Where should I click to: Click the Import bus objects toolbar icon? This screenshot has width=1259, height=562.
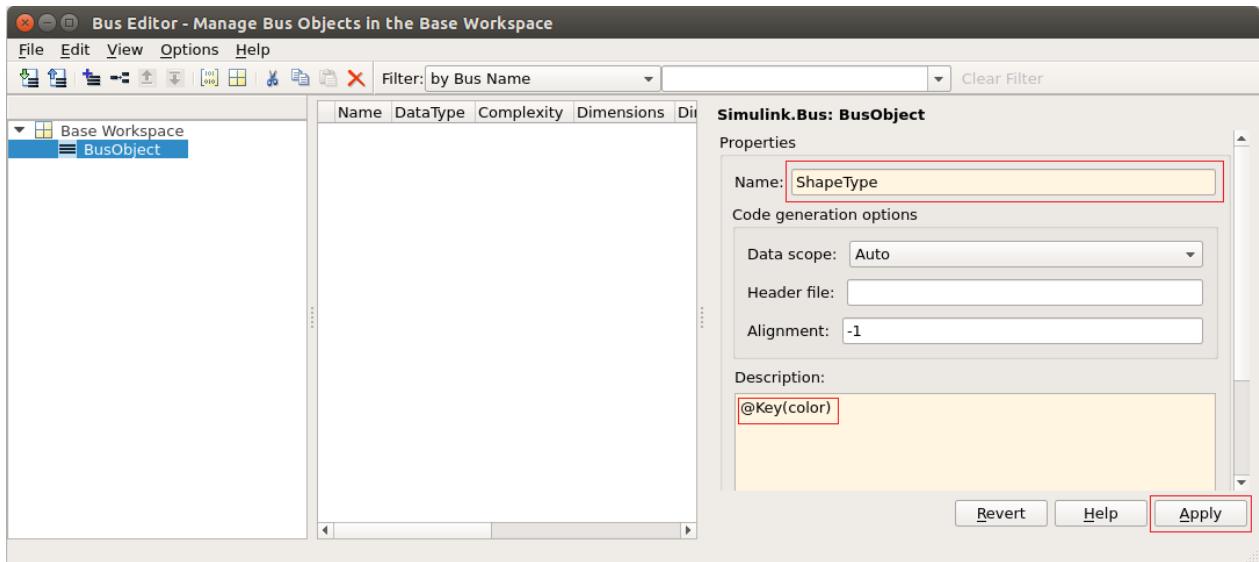(29, 78)
